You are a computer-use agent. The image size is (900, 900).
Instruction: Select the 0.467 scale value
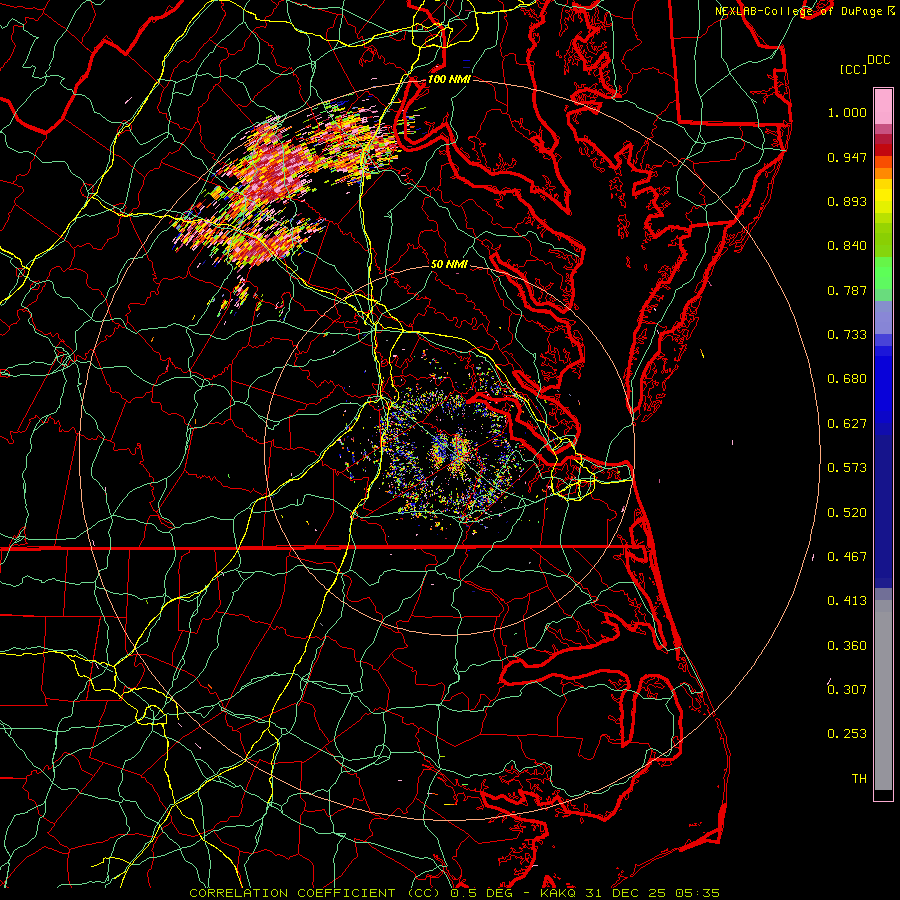(x=847, y=557)
